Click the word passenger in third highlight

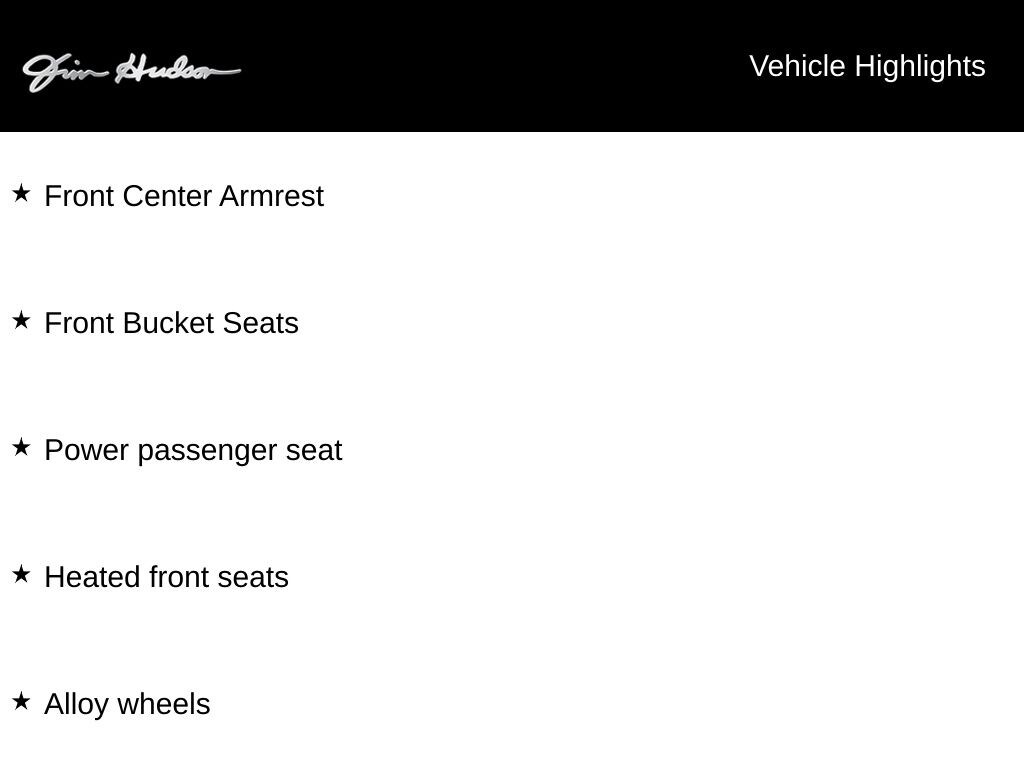tap(208, 452)
